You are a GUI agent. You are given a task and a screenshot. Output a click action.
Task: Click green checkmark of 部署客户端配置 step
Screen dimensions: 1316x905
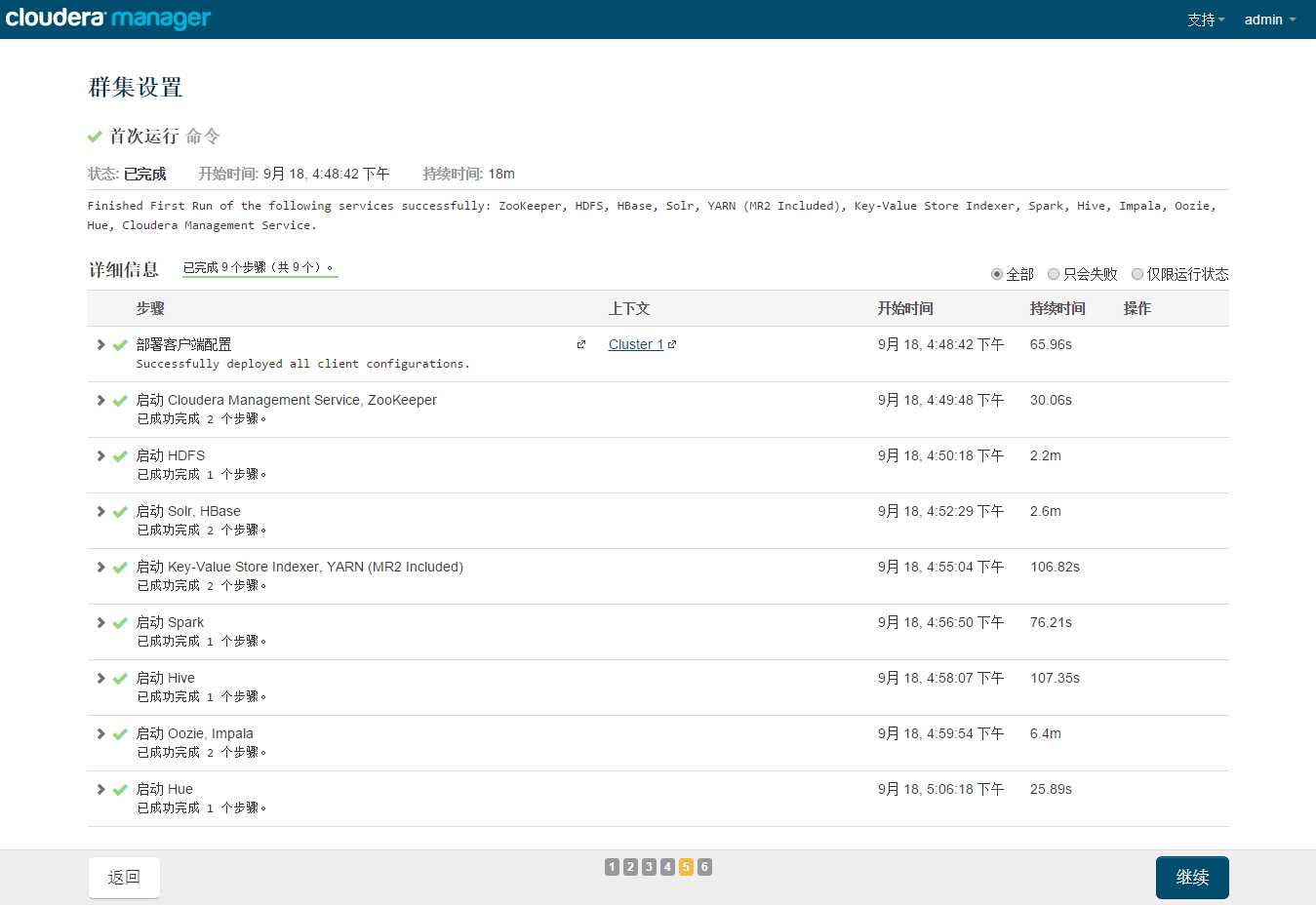[x=120, y=344]
